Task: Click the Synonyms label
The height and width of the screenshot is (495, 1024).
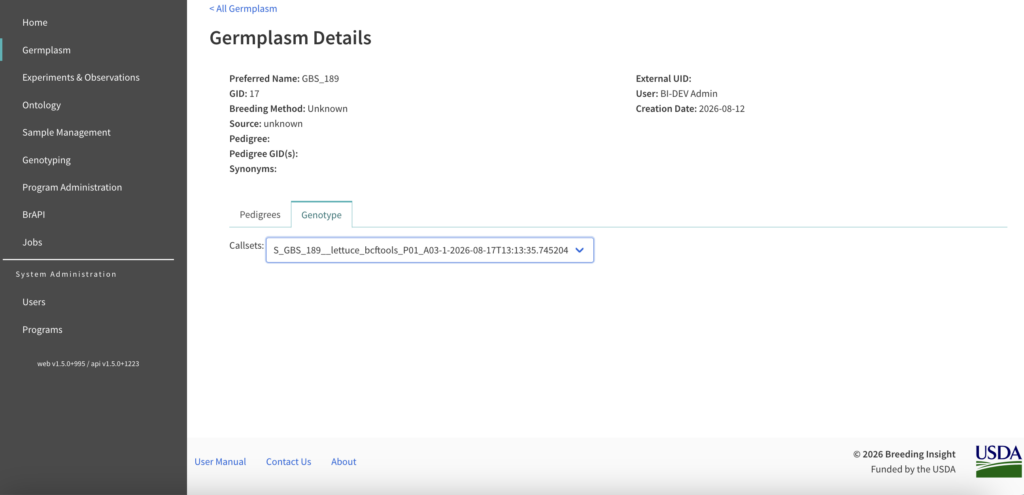Action: coord(253,168)
